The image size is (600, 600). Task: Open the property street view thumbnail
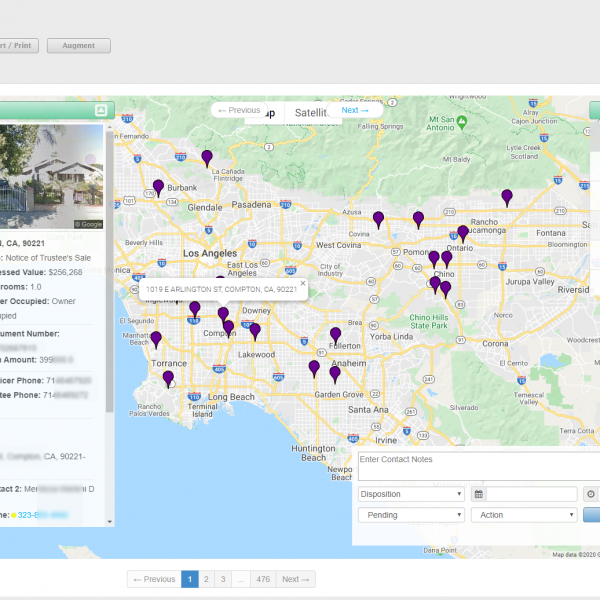tap(53, 177)
